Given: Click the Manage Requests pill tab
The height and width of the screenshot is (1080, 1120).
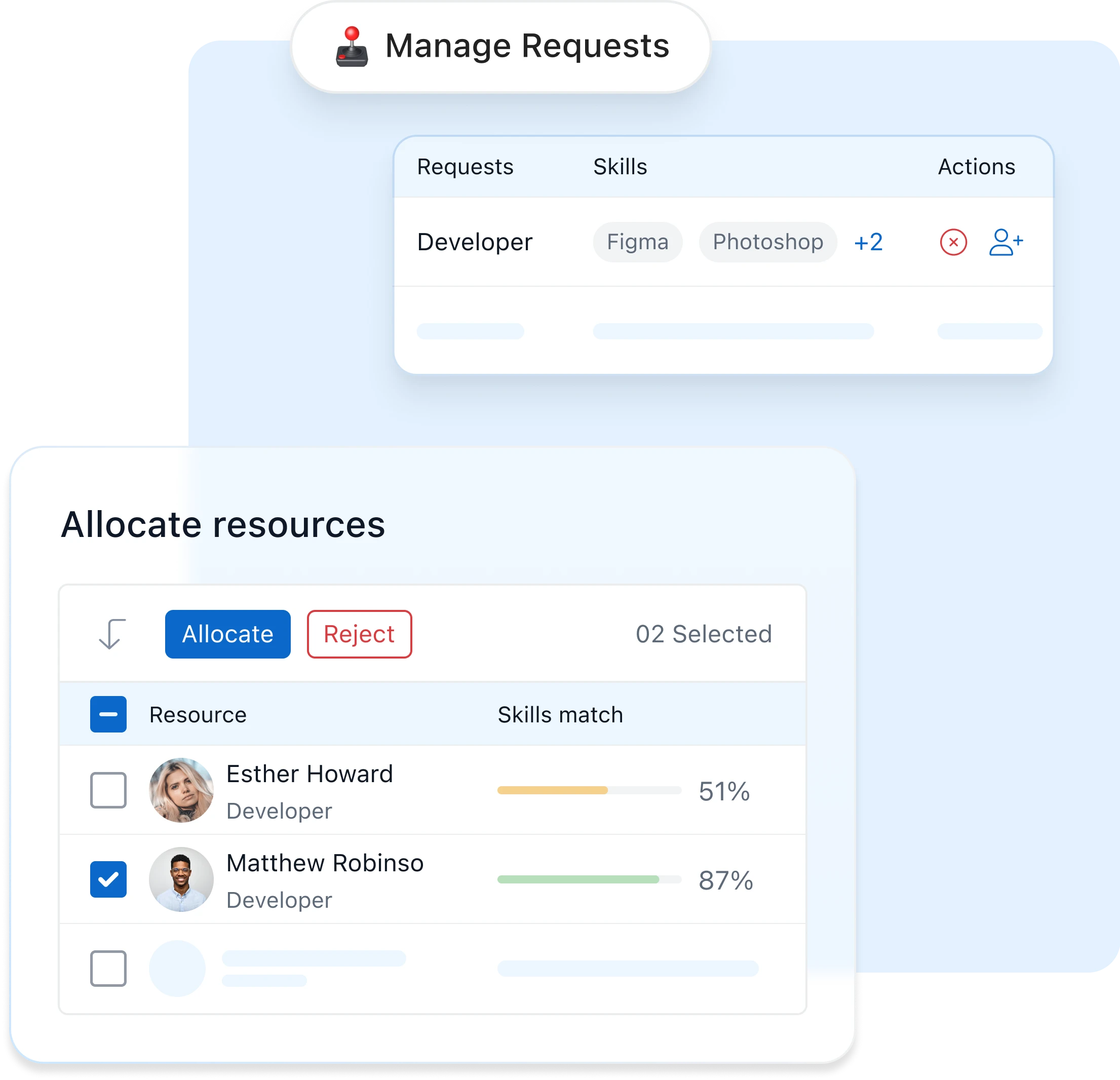Looking at the screenshot, I should (500, 47).
